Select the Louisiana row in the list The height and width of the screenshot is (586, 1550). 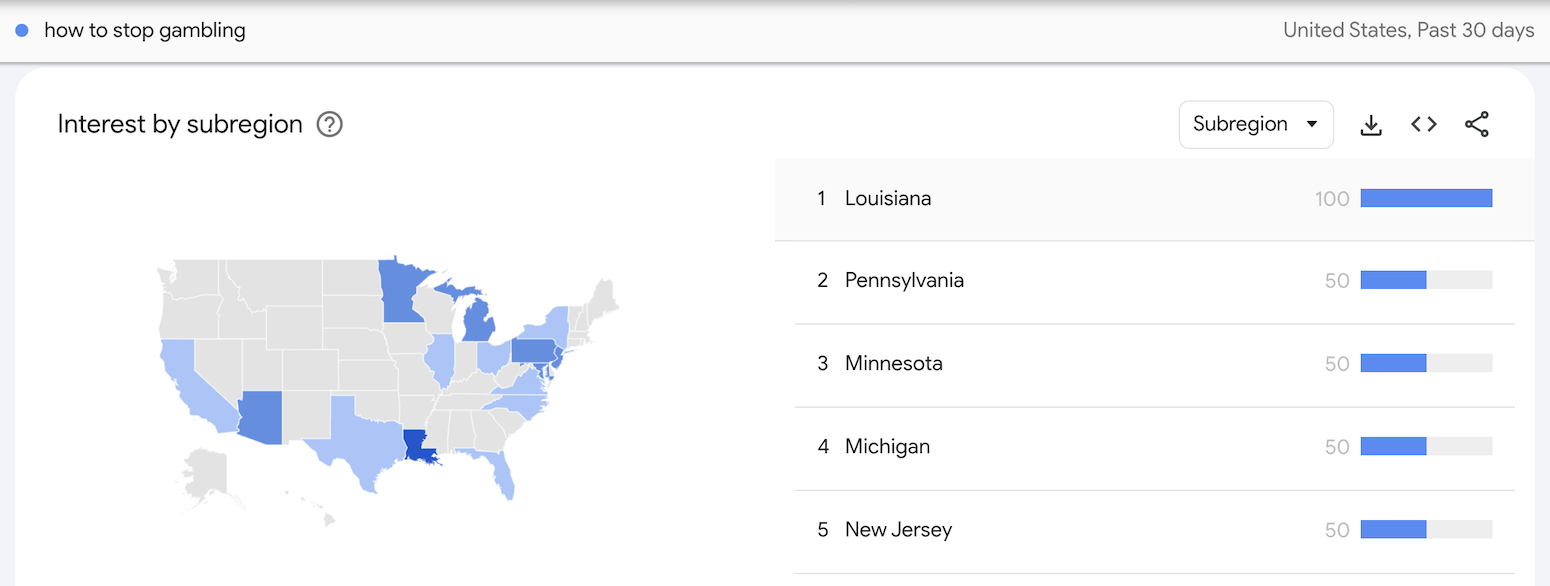(x=888, y=198)
